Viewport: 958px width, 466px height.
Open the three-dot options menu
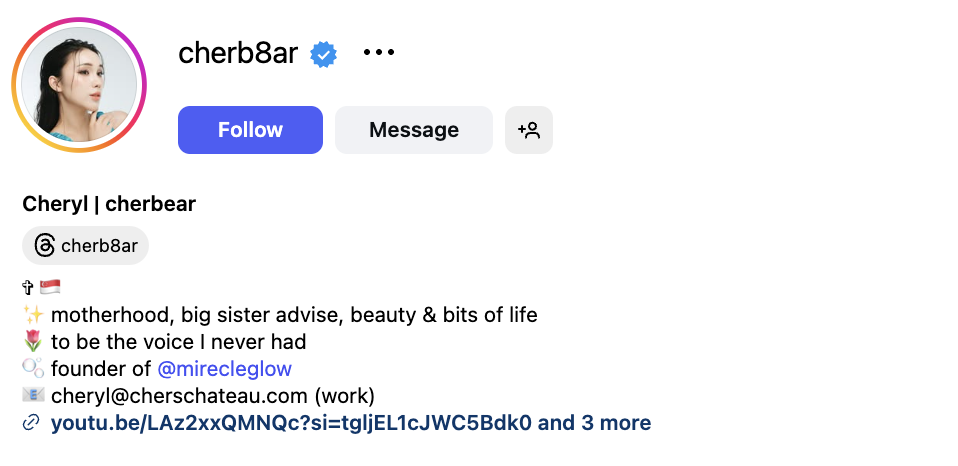pos(379,52)
